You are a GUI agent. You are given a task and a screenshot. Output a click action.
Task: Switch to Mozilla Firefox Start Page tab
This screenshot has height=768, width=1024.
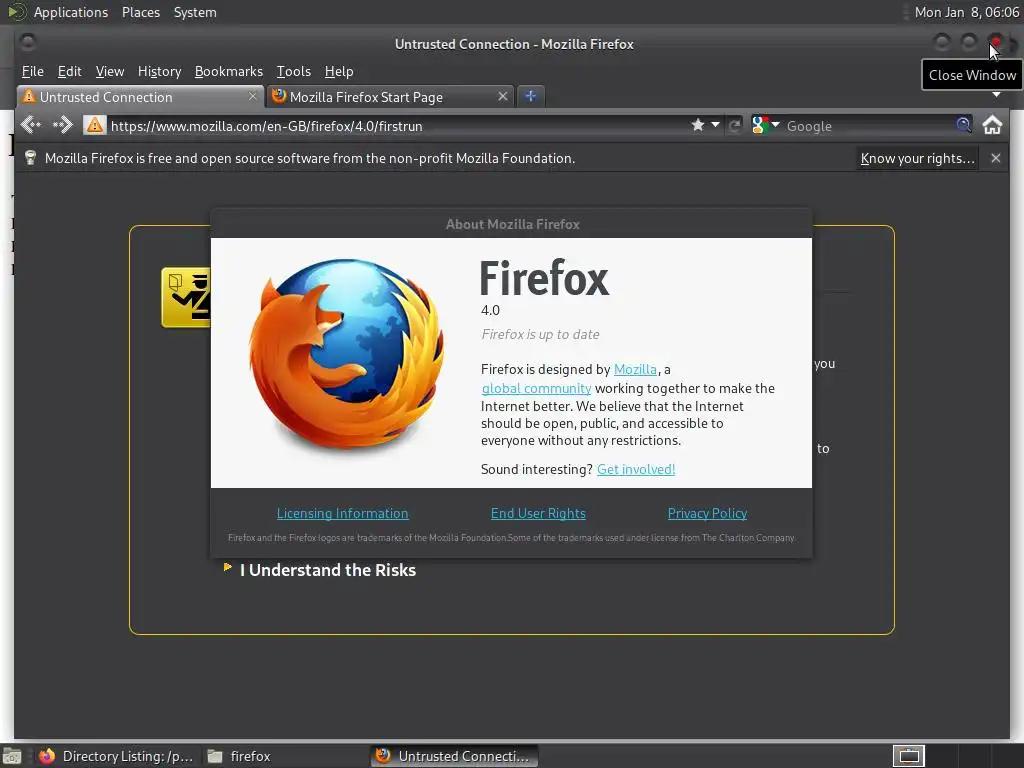391,97
